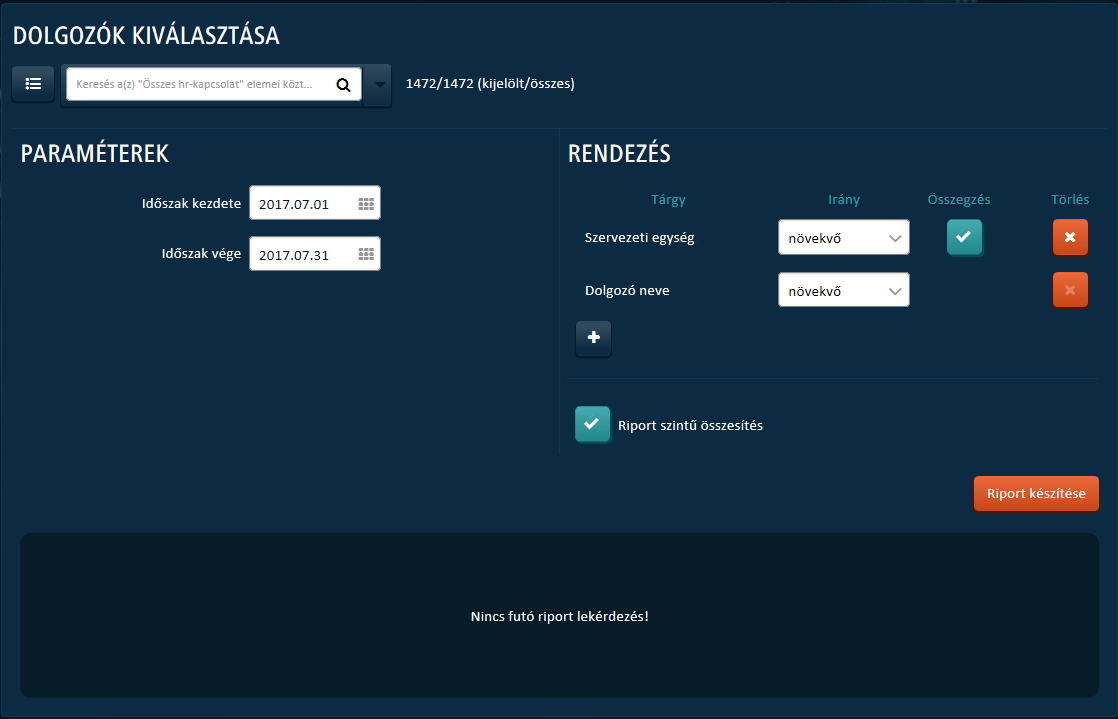Open calendar picker for Időszak vége
Viewport: 1118px width, 719px height.
pyautogui.click(x=366, y=255)
